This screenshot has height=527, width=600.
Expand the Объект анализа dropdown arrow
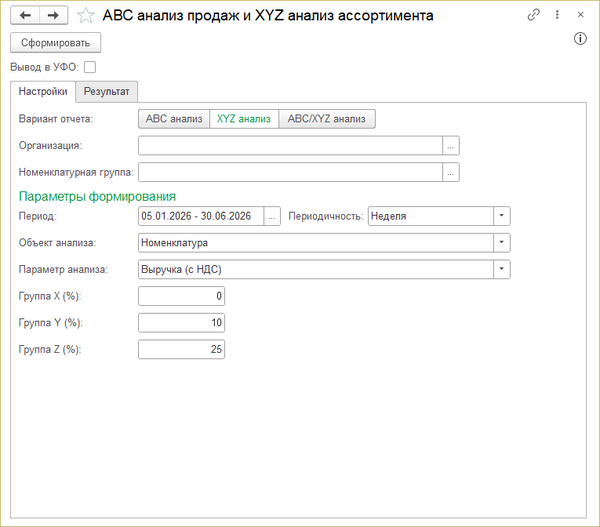click(501, 243)
